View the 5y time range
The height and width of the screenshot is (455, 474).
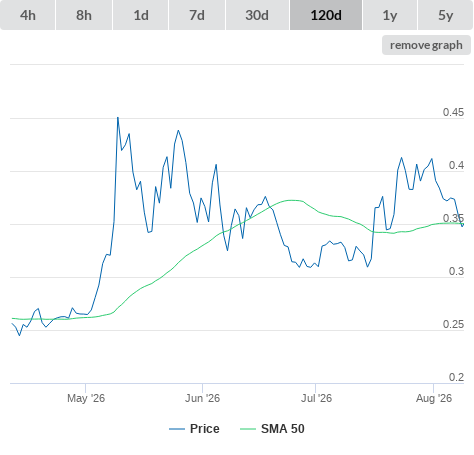(445, 15)
